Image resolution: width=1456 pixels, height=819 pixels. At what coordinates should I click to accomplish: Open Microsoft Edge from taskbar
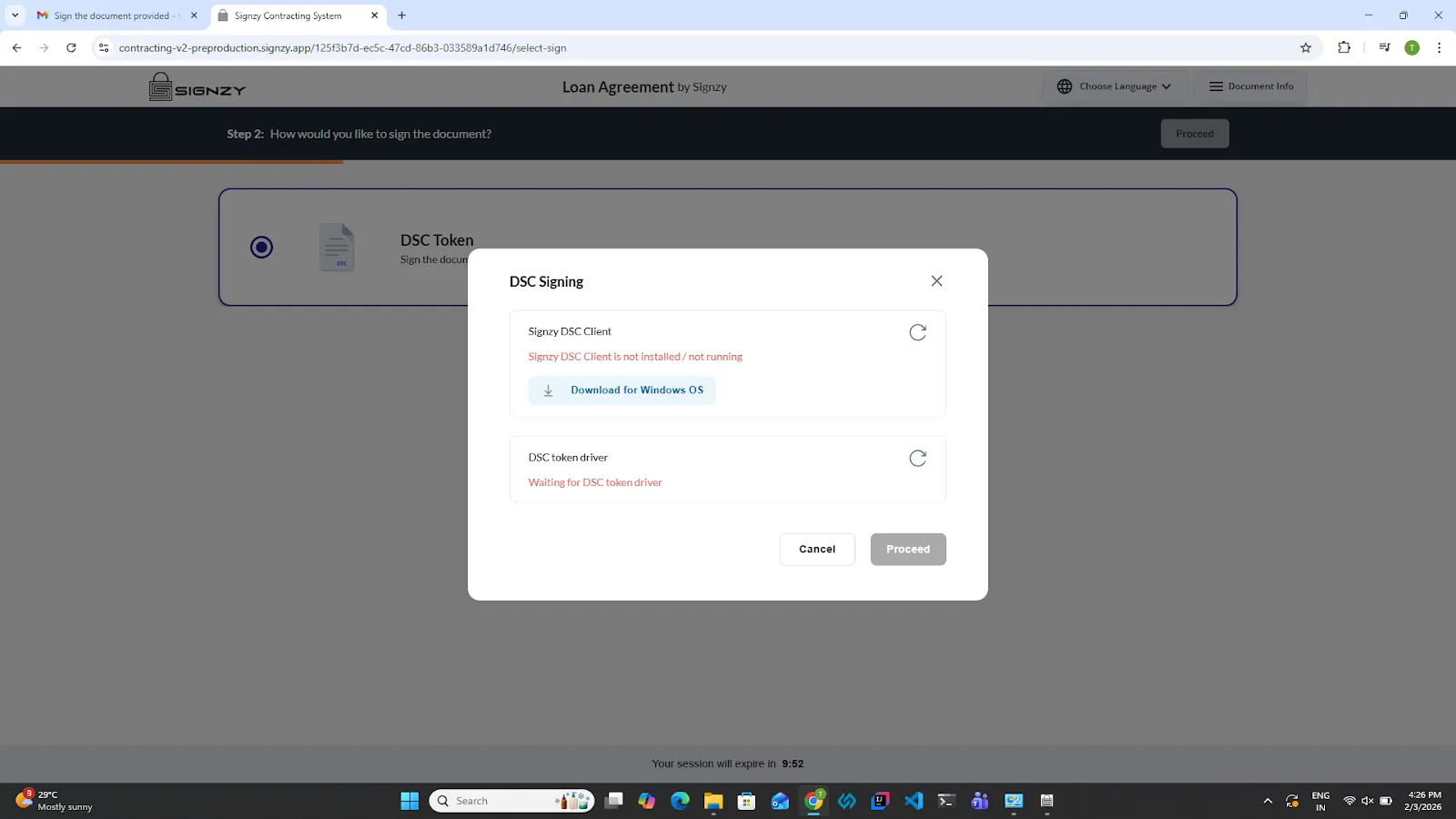(x=680, y=801)
